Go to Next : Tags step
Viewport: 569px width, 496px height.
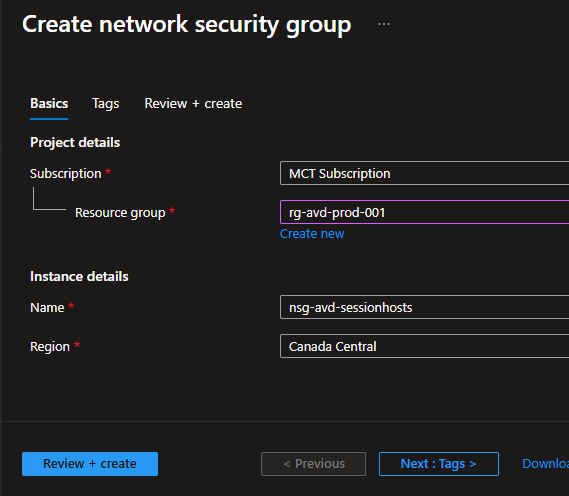point(439,464)
